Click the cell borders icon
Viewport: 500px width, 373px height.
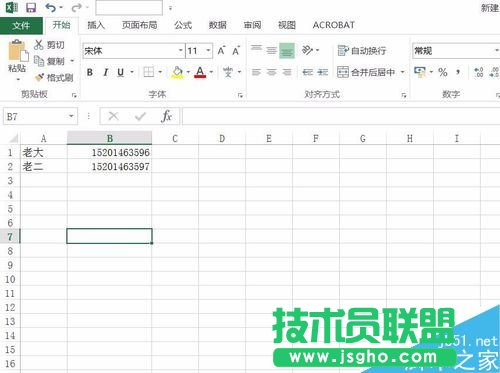[149, 72]
